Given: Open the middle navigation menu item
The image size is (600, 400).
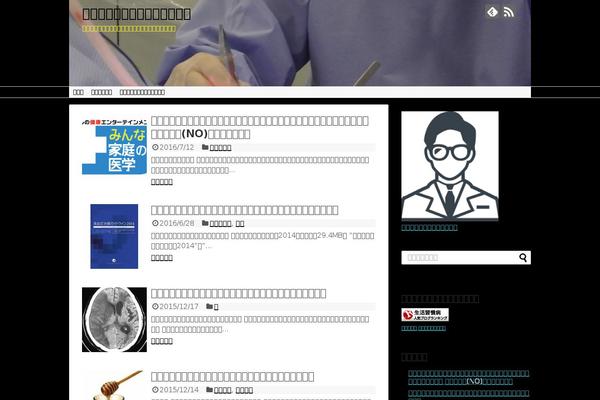Looking at the screenshot, I should (101, 92).
